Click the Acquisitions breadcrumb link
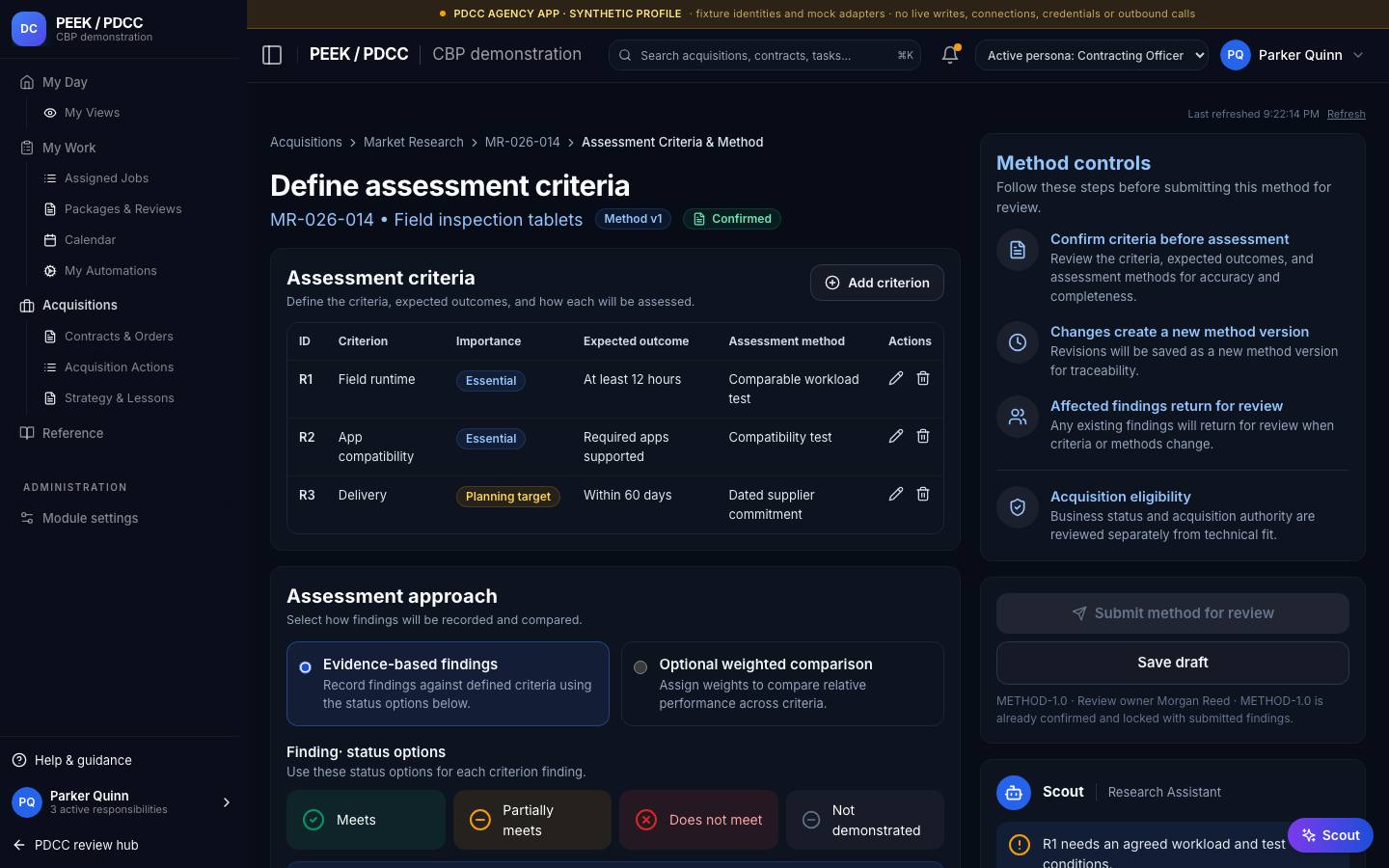Viewport: 1389px width, 868px height. pyautogui.click(x=306, y=142)
